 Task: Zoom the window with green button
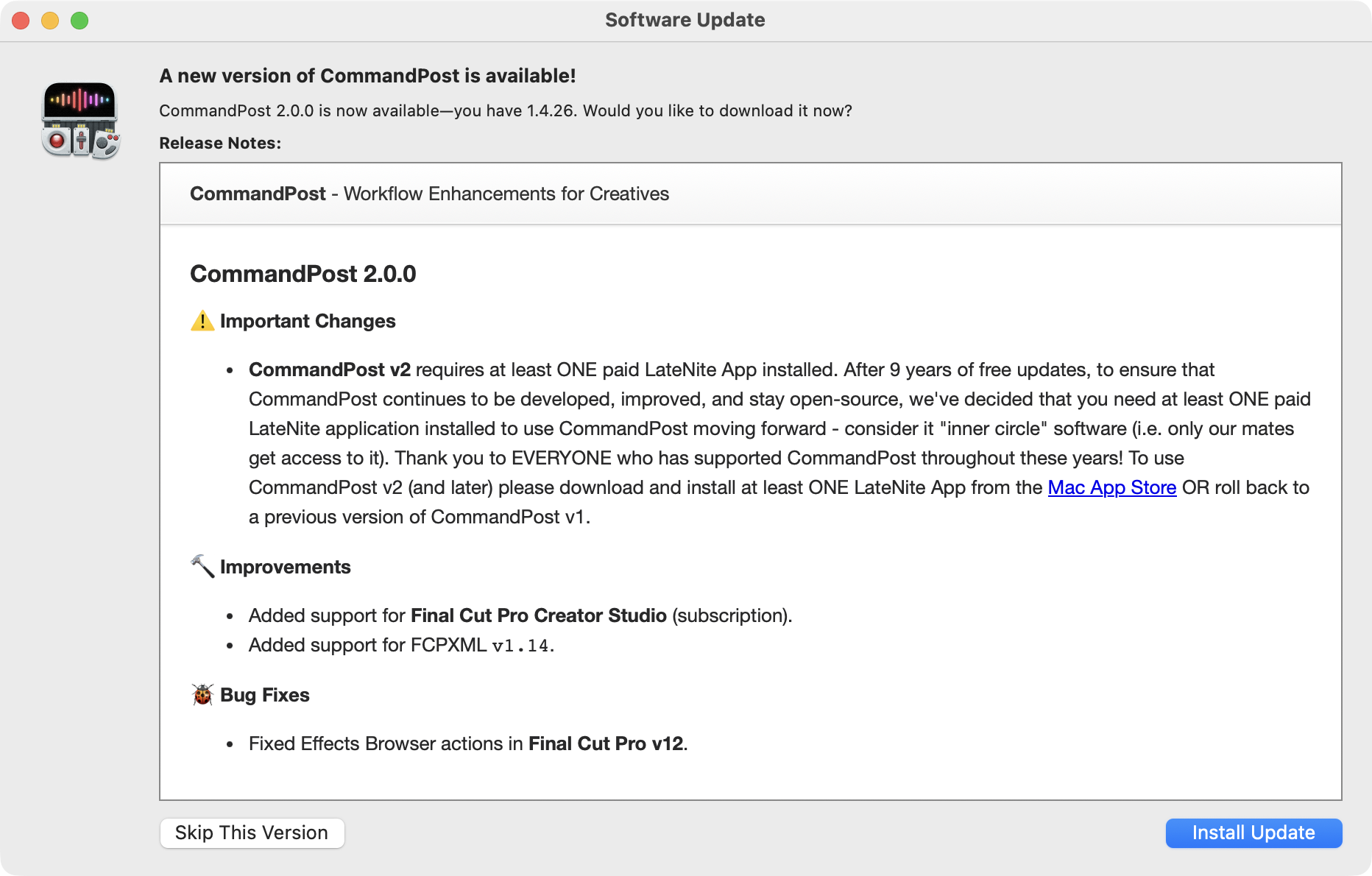click(79, 21)
